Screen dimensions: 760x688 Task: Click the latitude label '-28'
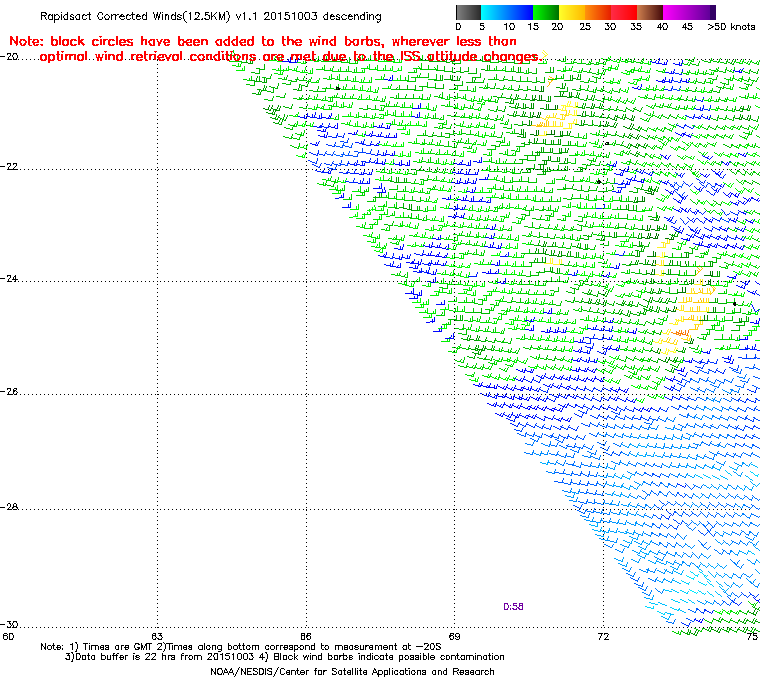pyautogui.click(x=9, y=507)
